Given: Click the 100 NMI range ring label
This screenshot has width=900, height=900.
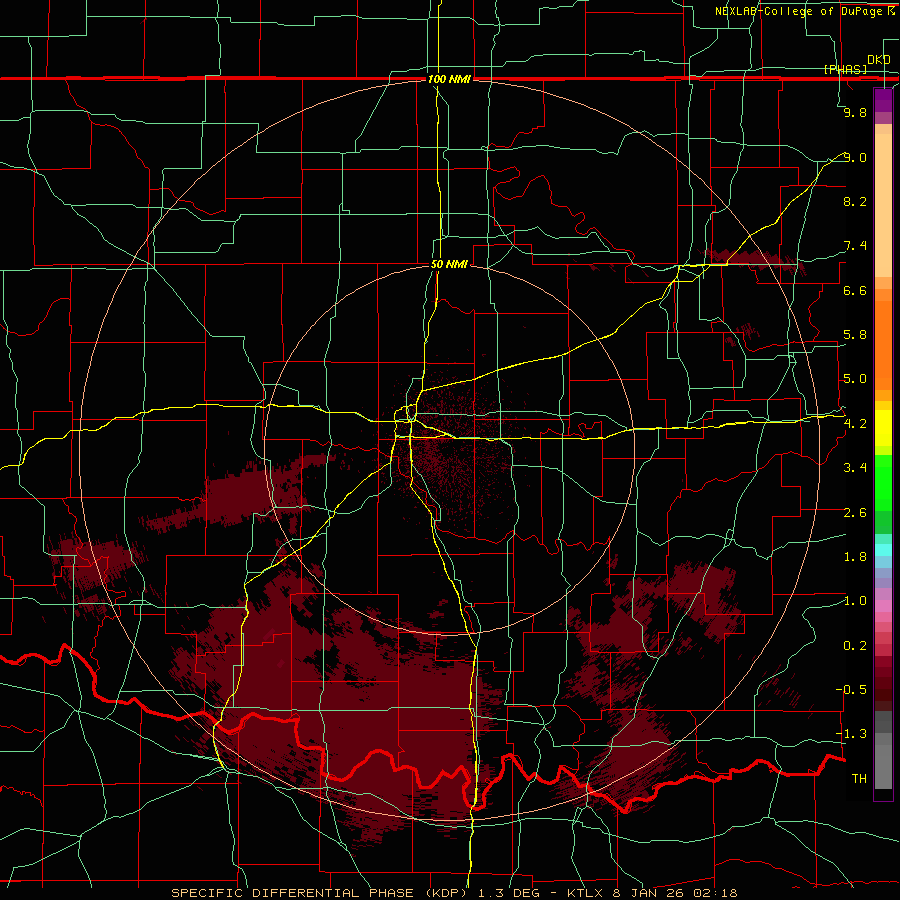Looking at the screenshot, I should click(x=449, y=79).
